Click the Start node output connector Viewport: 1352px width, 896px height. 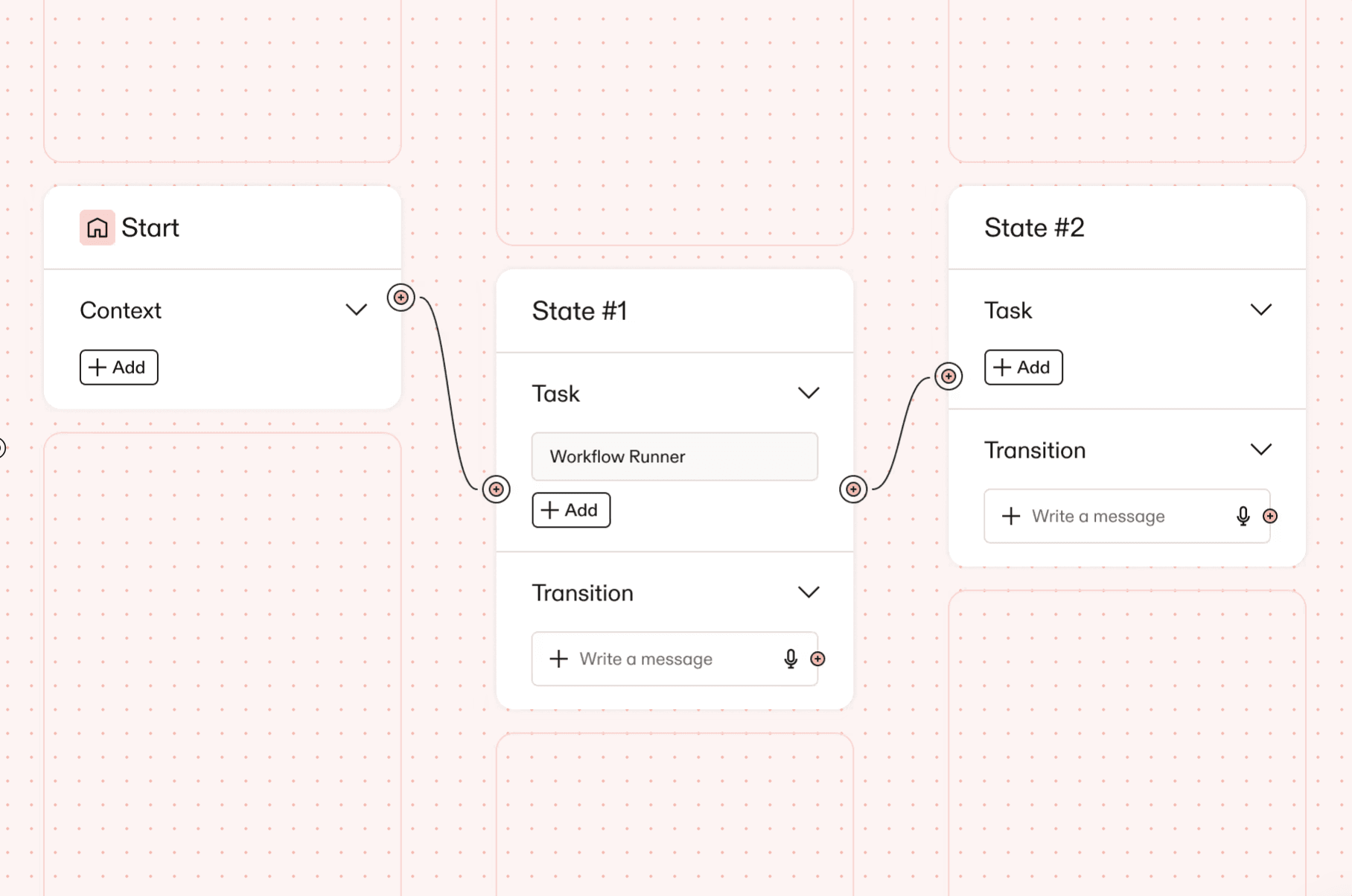pos(401,298)
